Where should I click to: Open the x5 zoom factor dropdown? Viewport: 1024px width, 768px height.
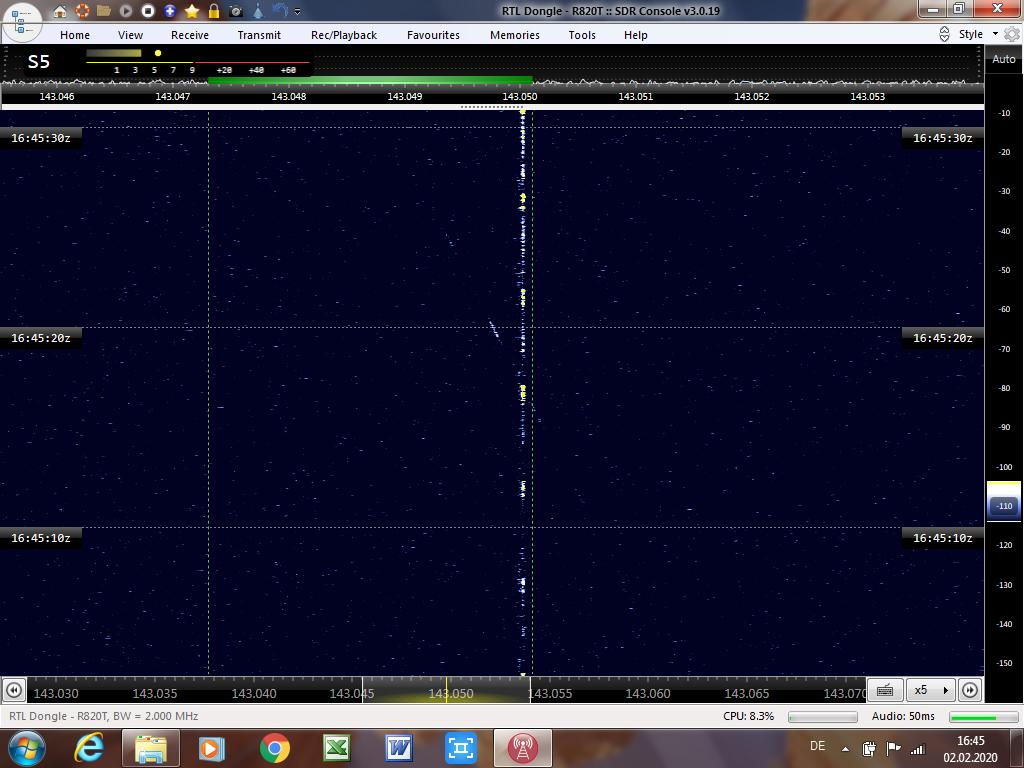coord(931,690)
